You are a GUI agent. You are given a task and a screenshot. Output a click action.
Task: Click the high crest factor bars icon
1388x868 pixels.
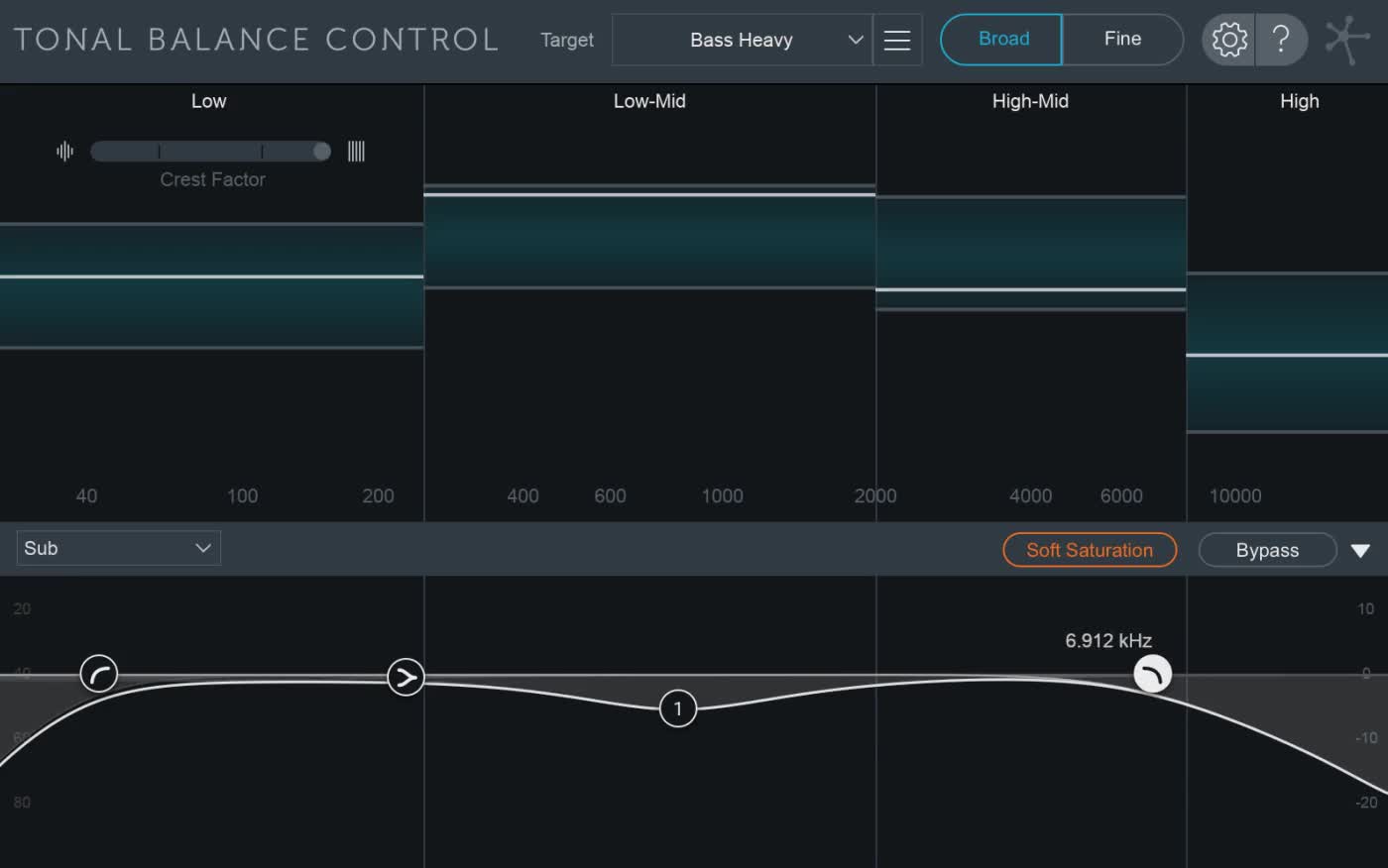(x=356, y=151)
